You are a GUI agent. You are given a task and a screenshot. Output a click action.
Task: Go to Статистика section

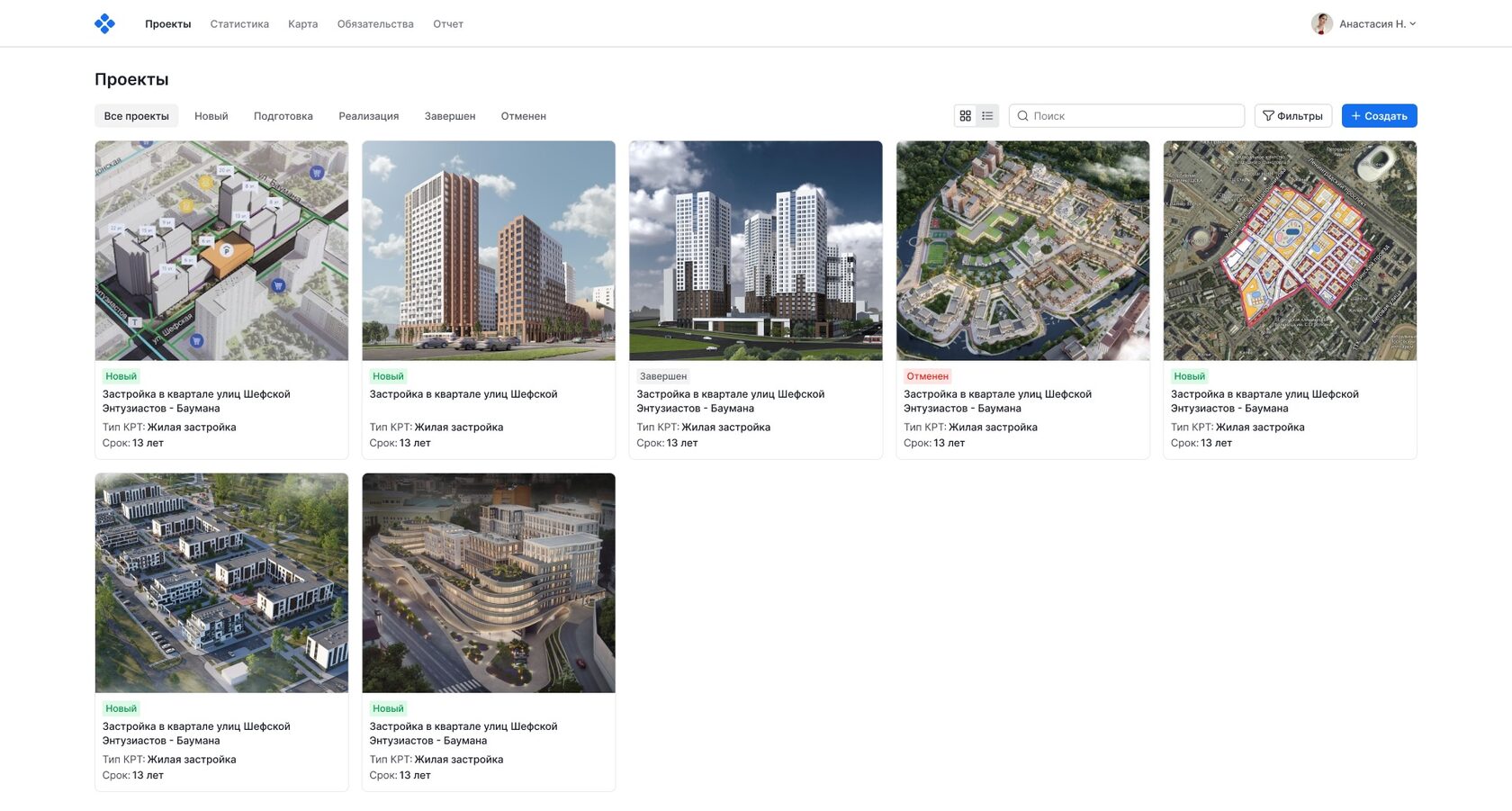tap(239, 24)
